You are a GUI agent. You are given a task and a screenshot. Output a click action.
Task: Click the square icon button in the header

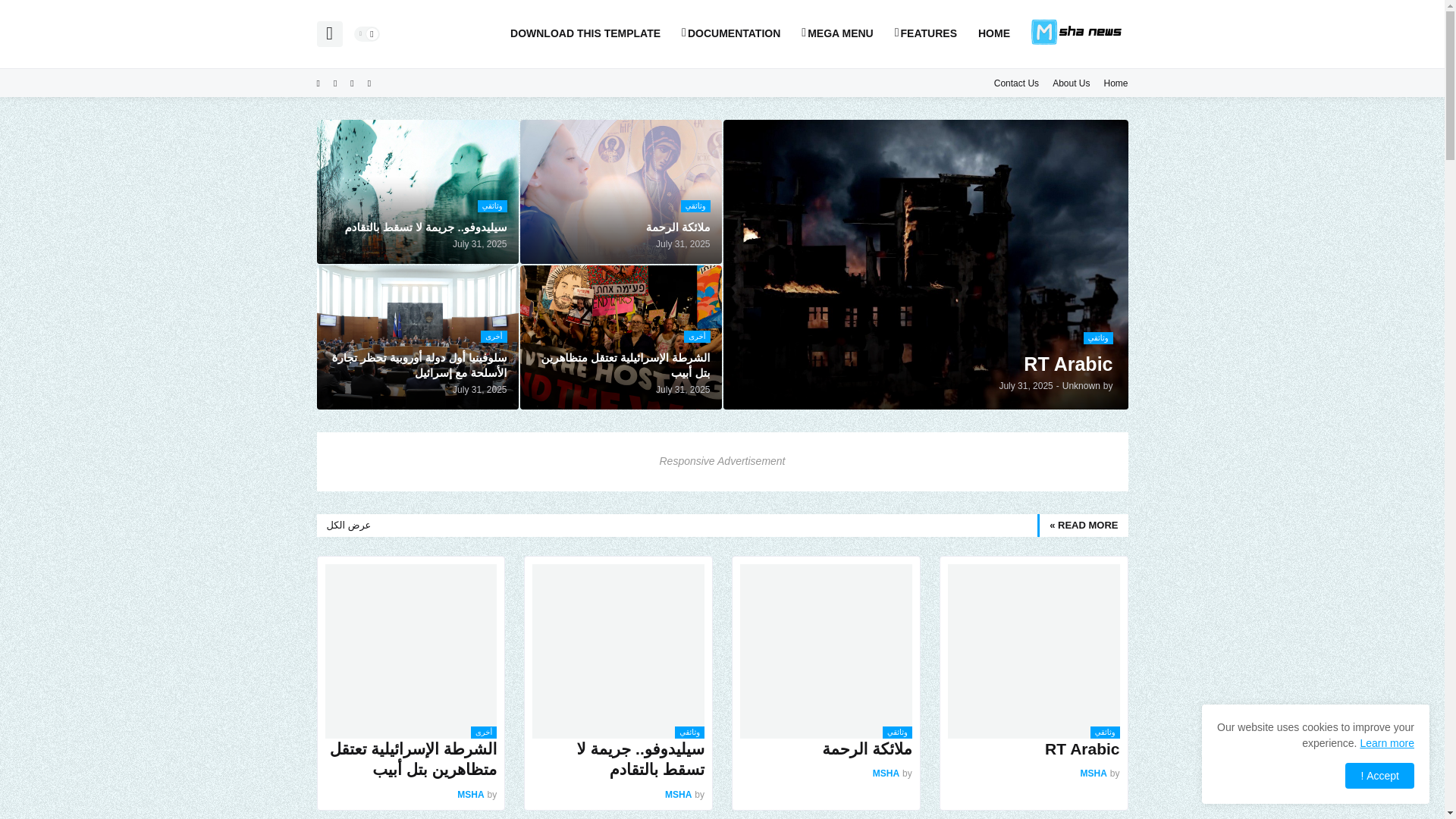(329, 34)
